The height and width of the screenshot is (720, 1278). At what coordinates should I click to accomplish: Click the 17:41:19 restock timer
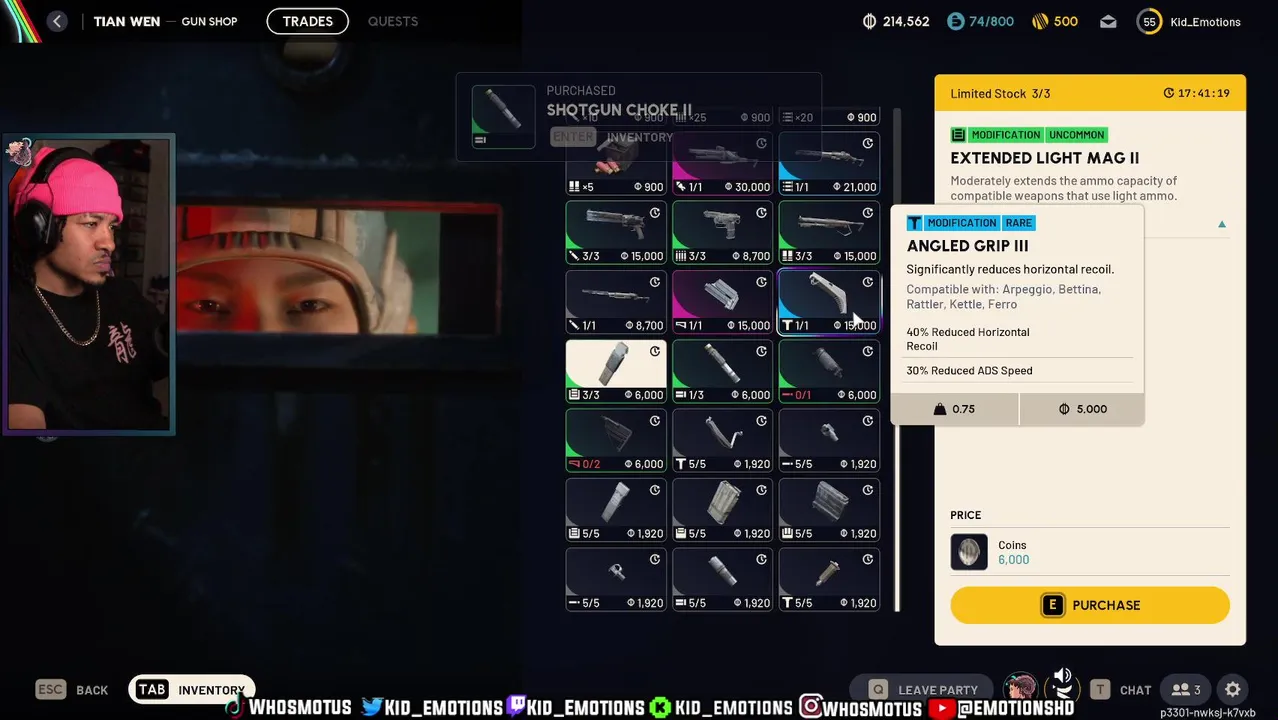coord(1197,93)
